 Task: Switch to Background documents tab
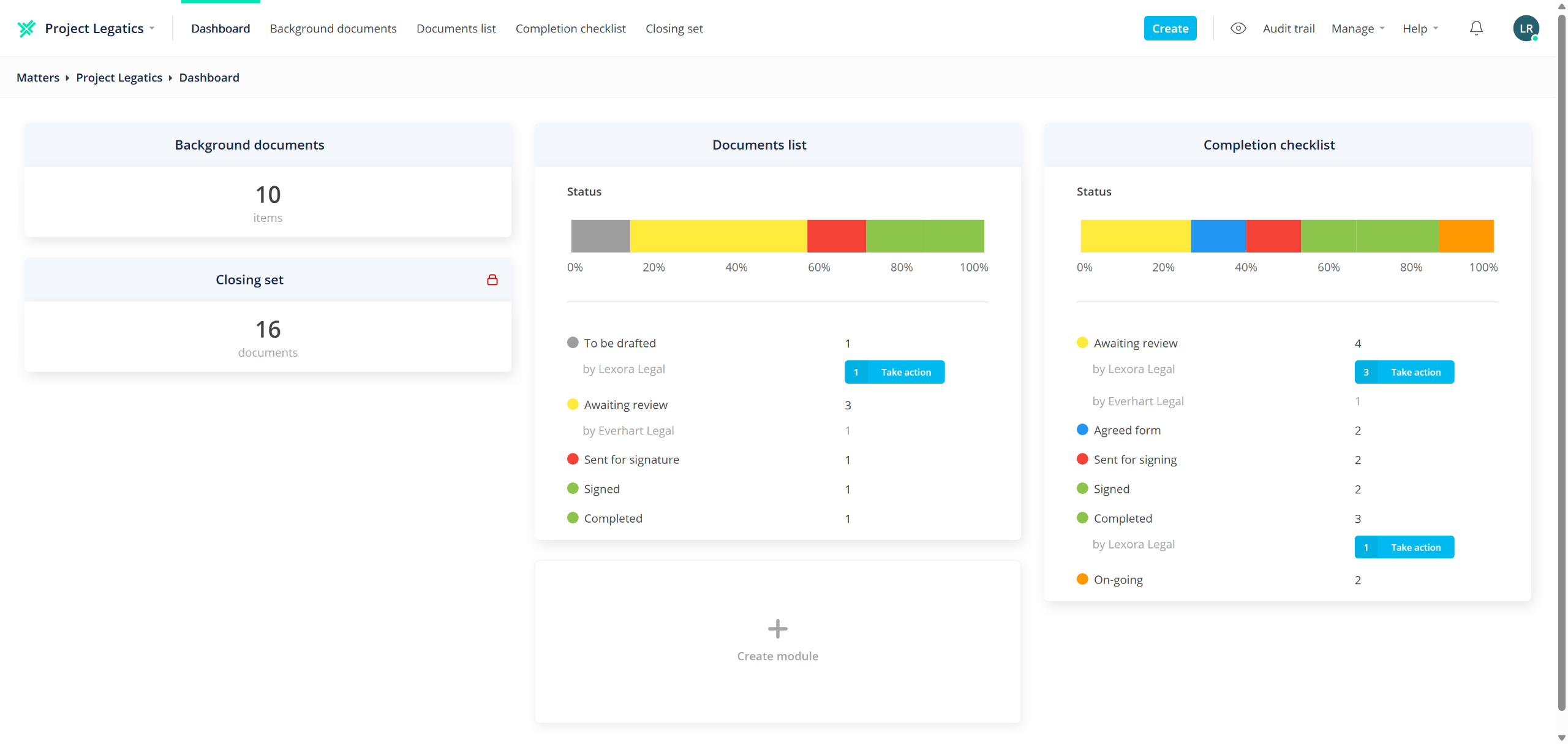coord(333,28)
